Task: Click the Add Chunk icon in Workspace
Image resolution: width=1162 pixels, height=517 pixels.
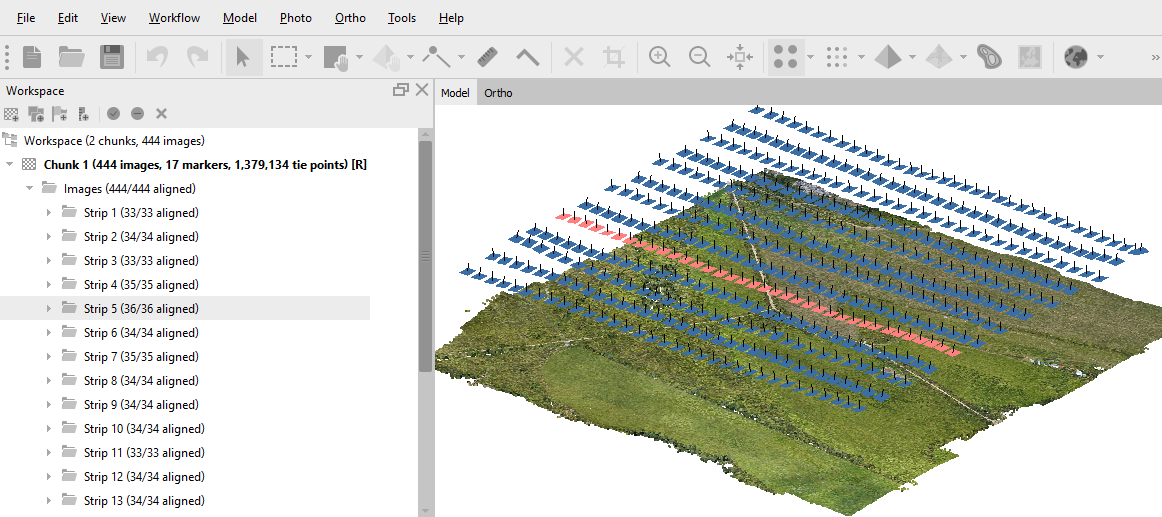Action: (x=12, y=114)
